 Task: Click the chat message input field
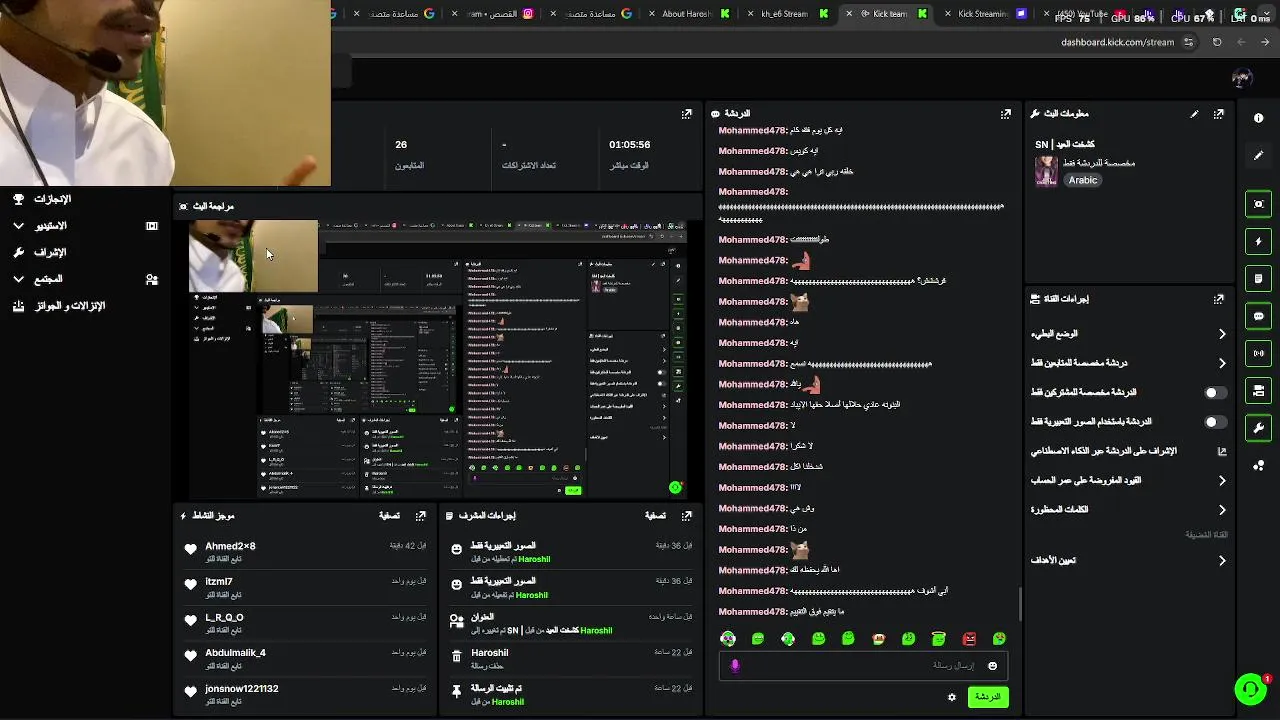[863, 666]
